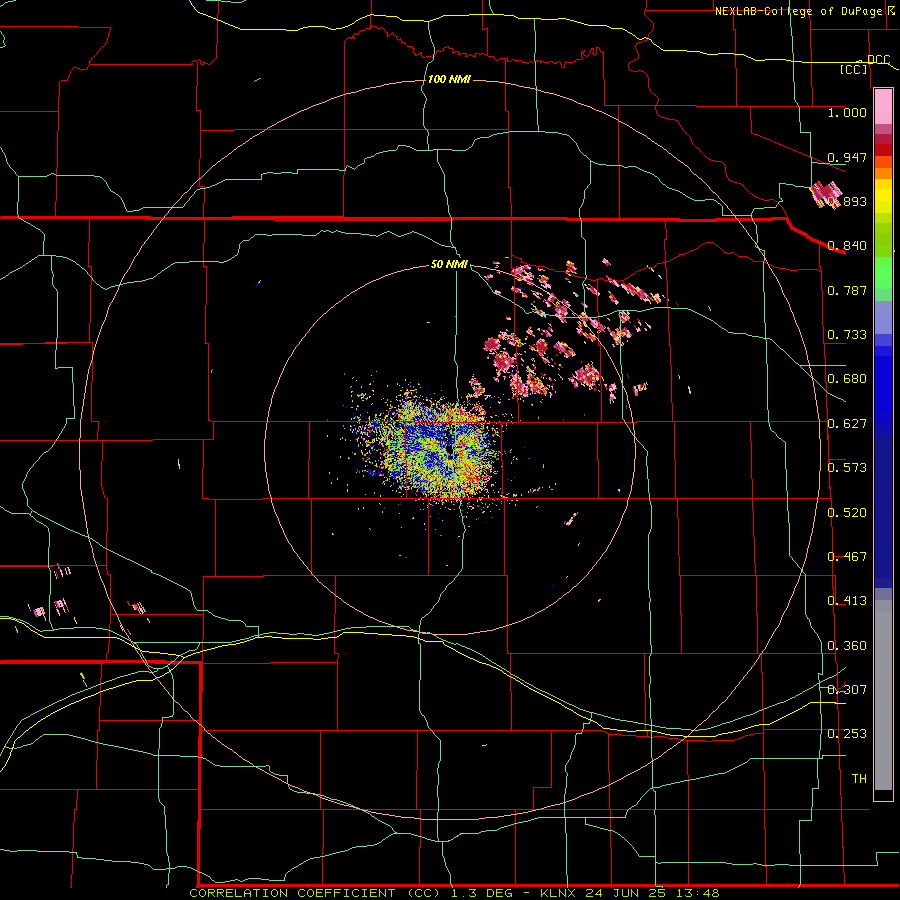Click the 1.000 scale value
The image size is (900, 900).
847,112
